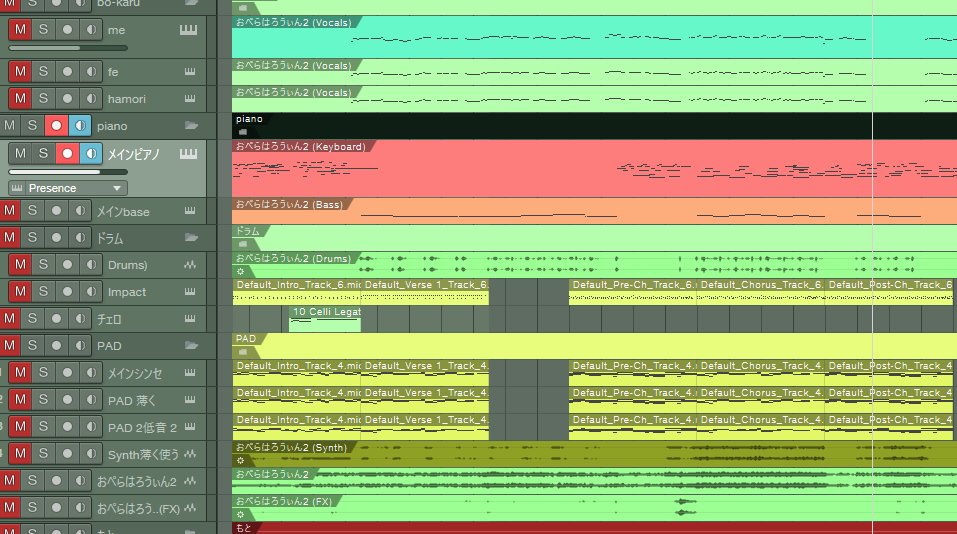The image size is (957, 534).
Task: Open gear icon on FX clip
Action: pos(240,514)
